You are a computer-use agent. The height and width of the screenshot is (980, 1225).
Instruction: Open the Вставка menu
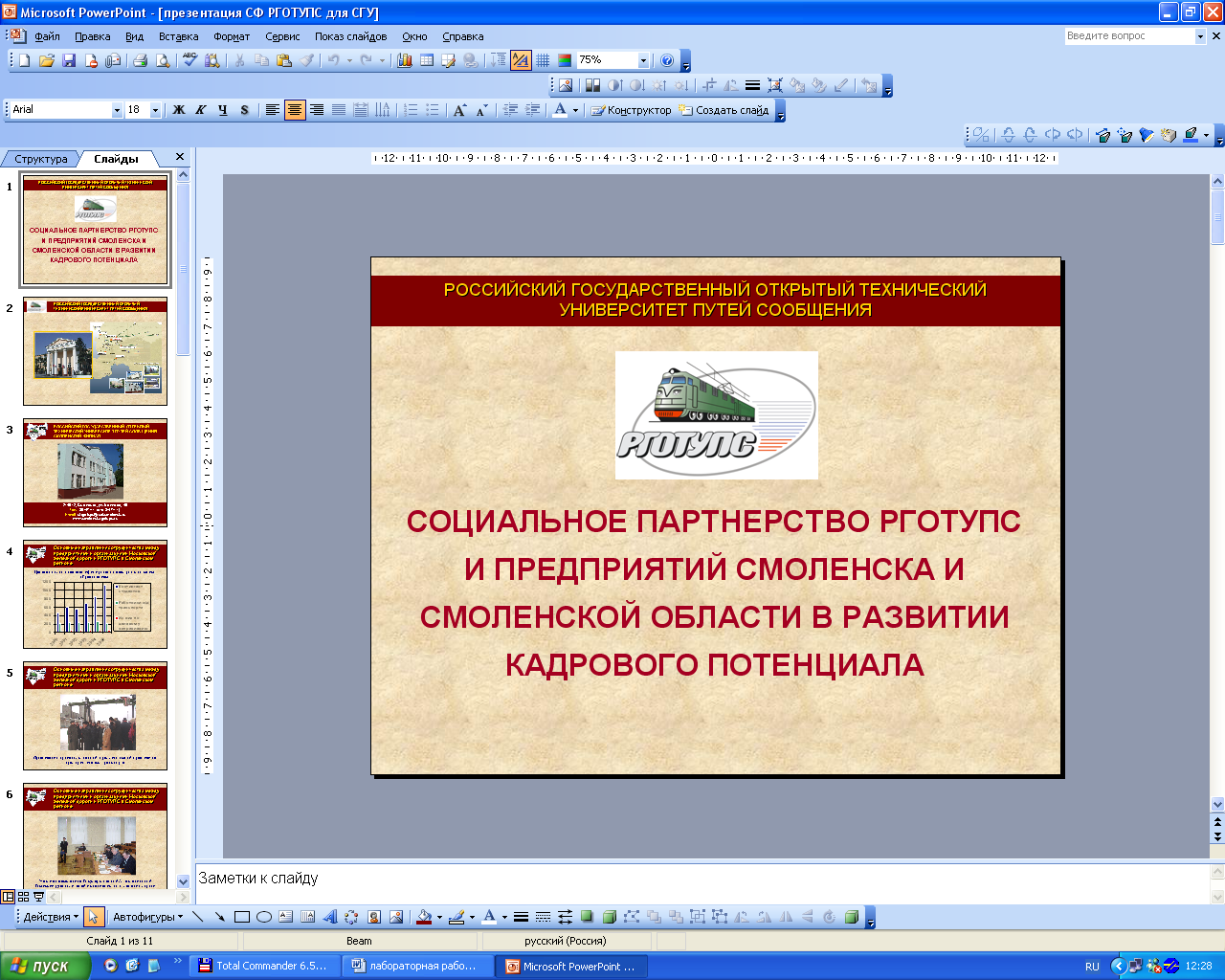pyautogui.click(x=179, y=36)
